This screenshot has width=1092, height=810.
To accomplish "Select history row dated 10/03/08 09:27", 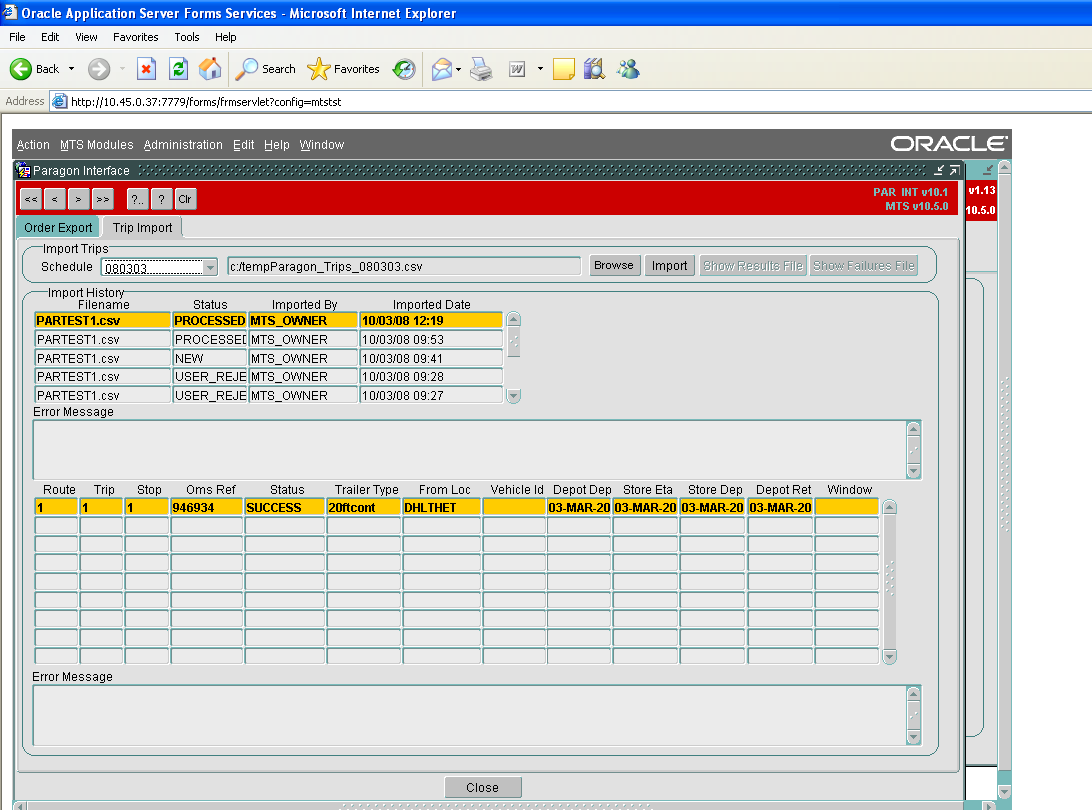I will [269, 395].
